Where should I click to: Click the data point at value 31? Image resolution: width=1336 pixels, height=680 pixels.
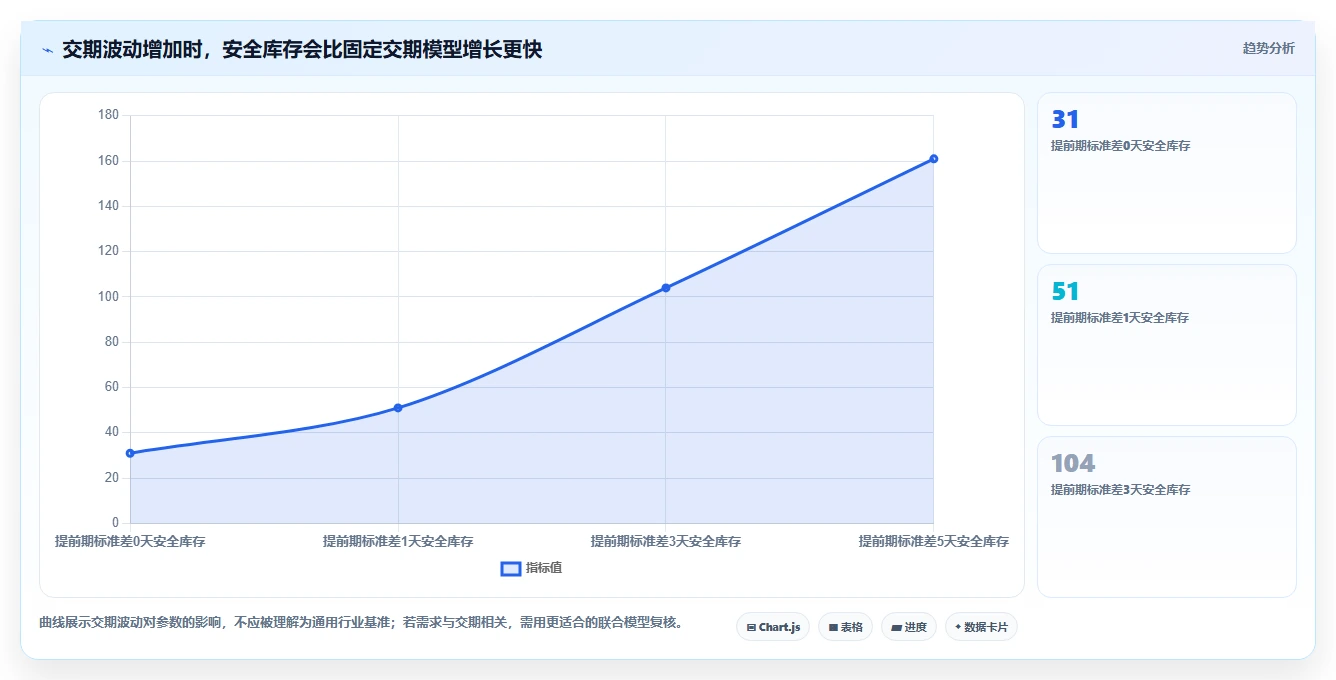[x=130, y=453]
